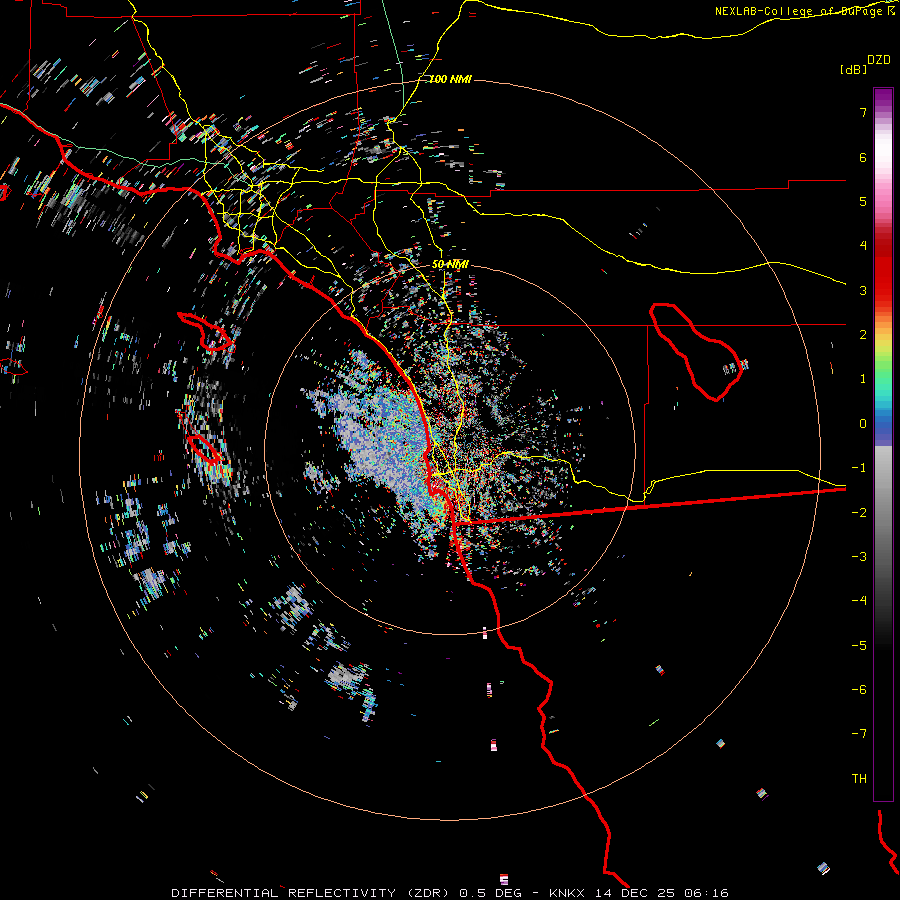
Task: Click the 6 value on color scale
Action: 863,157
